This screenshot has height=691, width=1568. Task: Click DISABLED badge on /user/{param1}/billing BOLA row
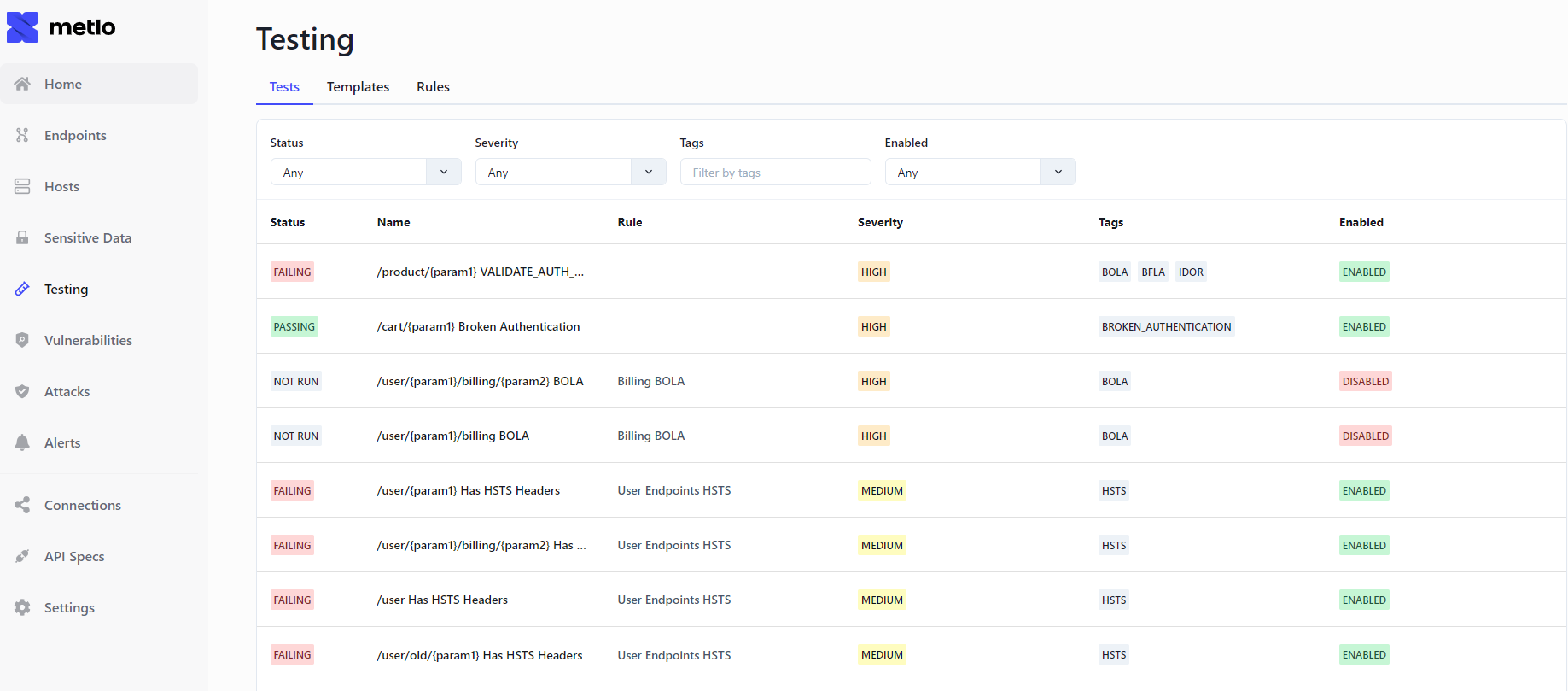pos(1366,436)
